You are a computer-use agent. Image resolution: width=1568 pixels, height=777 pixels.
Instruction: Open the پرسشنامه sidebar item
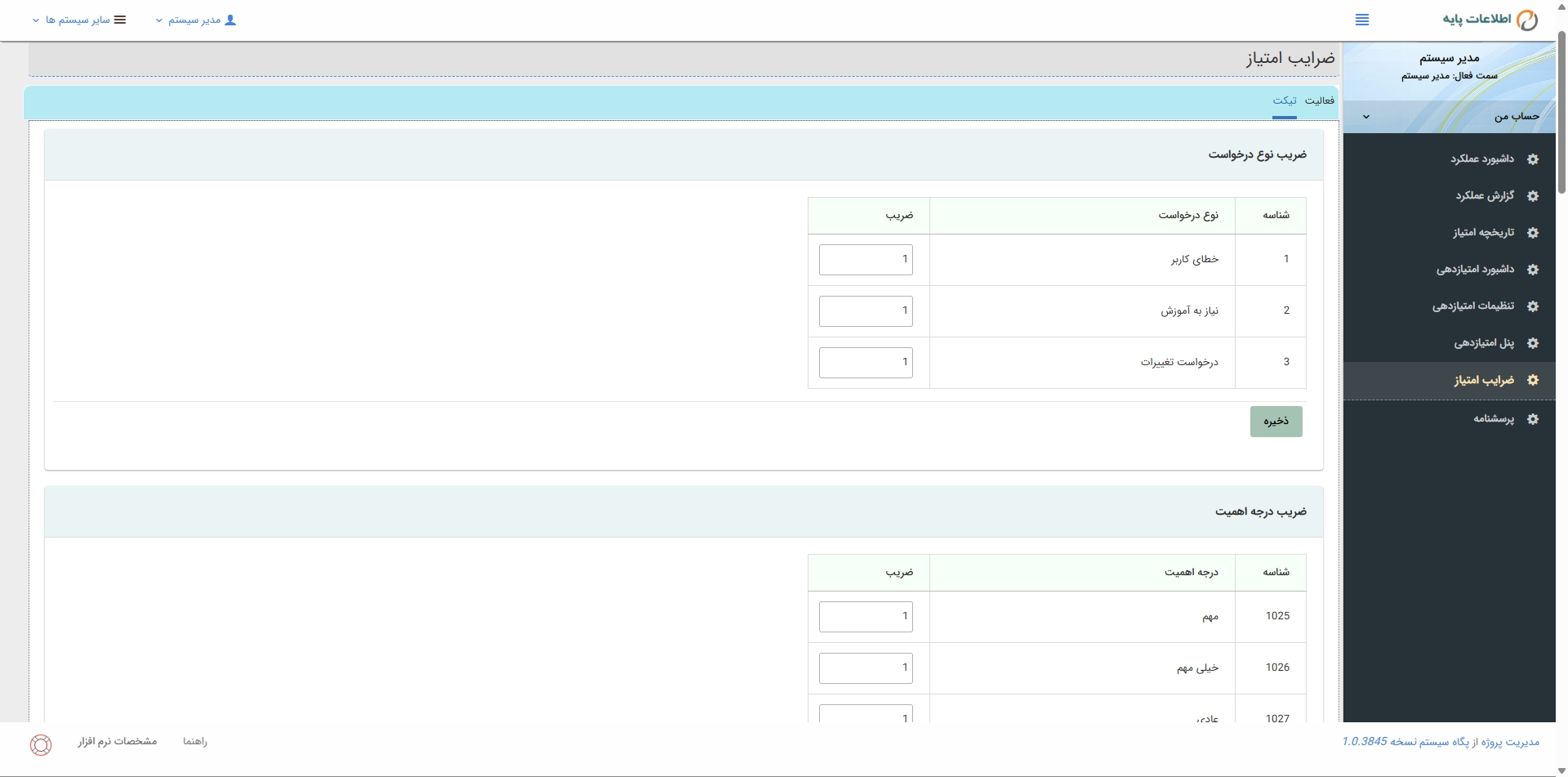(x=1494, y=419)
